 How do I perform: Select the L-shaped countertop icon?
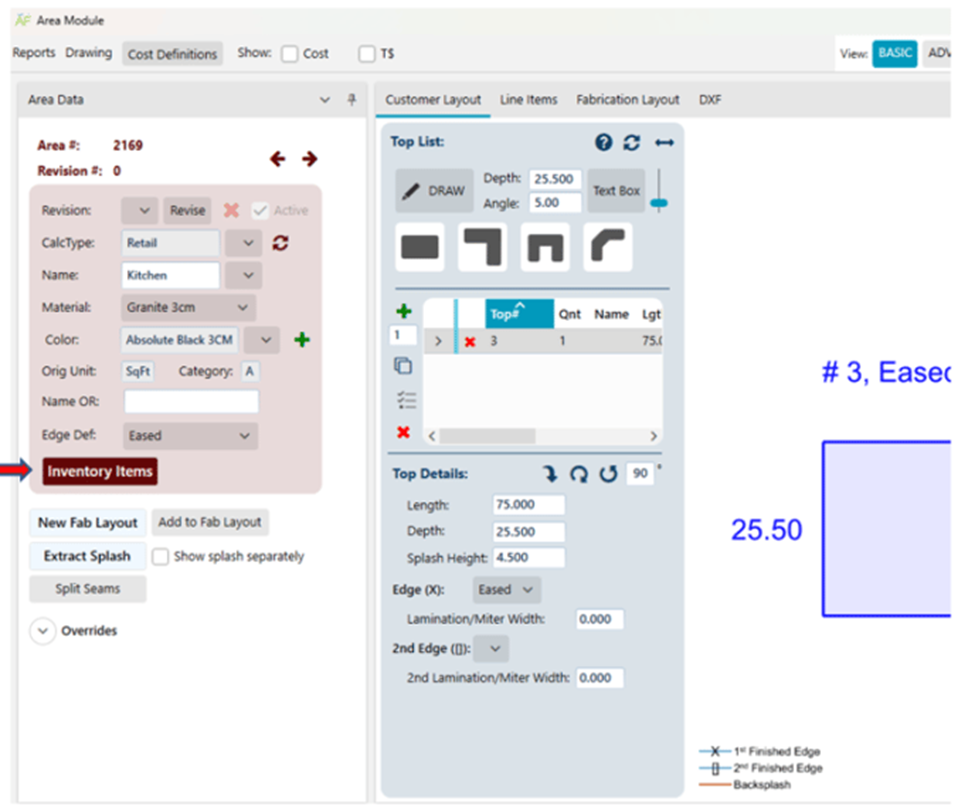coord(483,247)
